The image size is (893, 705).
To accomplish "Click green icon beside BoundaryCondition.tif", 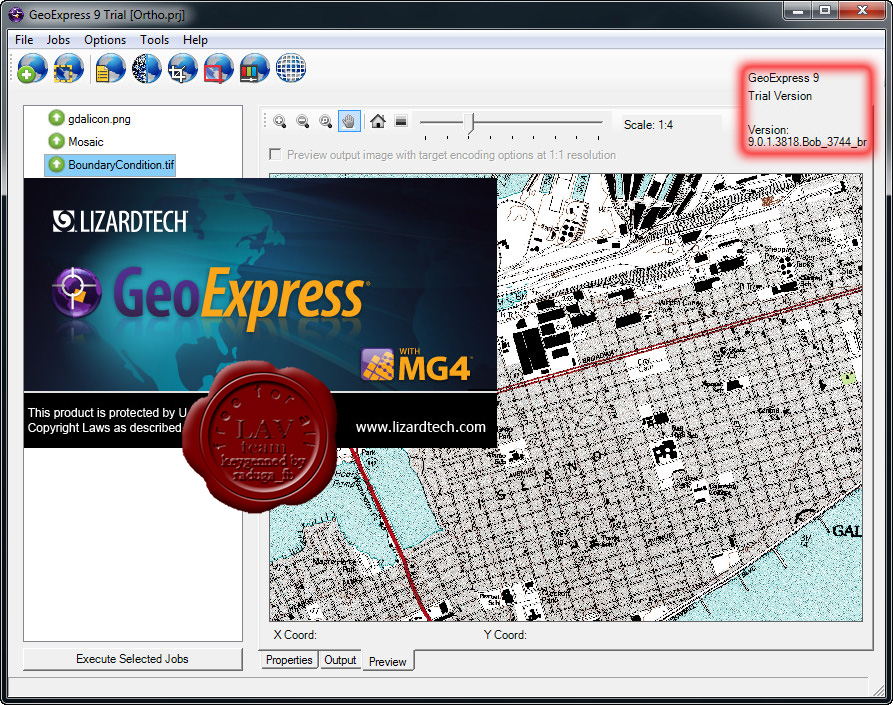I will coord(56,164).
